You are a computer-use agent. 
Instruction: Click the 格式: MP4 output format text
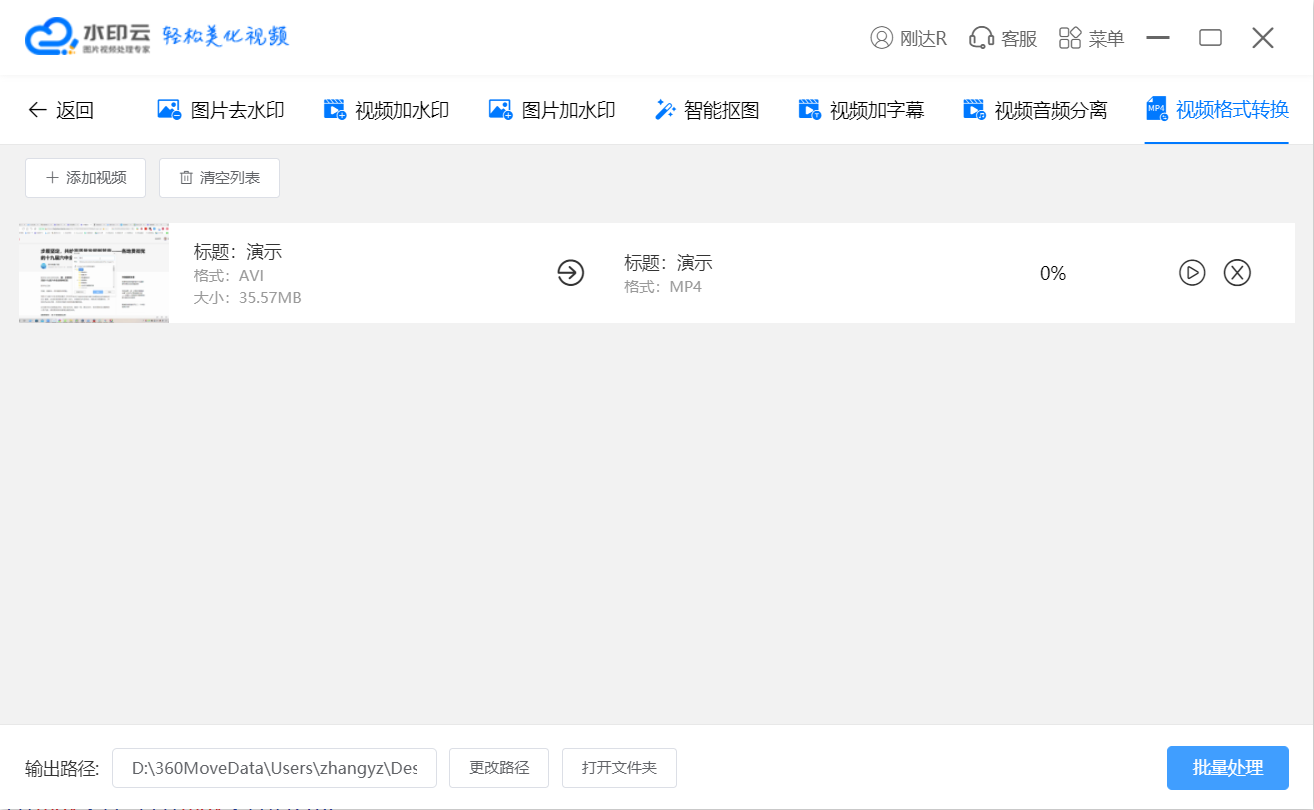point(663,287)
